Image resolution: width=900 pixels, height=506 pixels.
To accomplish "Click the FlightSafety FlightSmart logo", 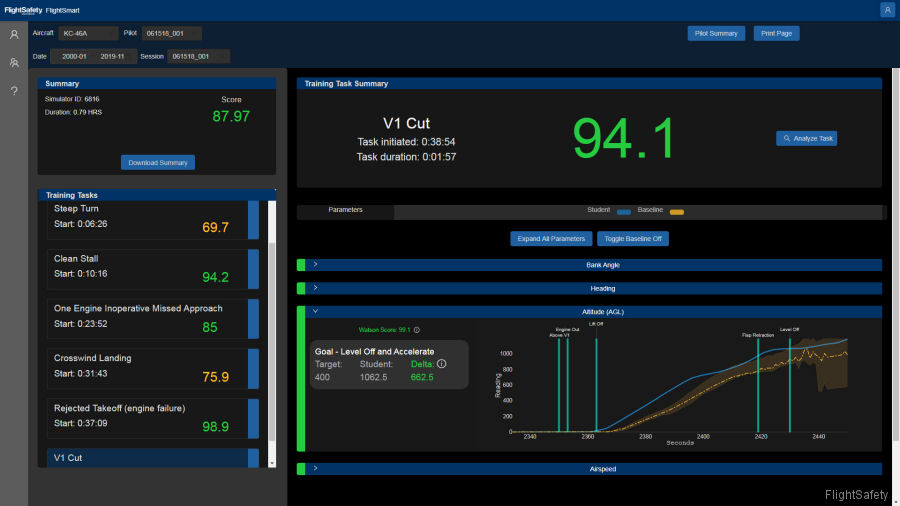I will click(x=42, y=10).
